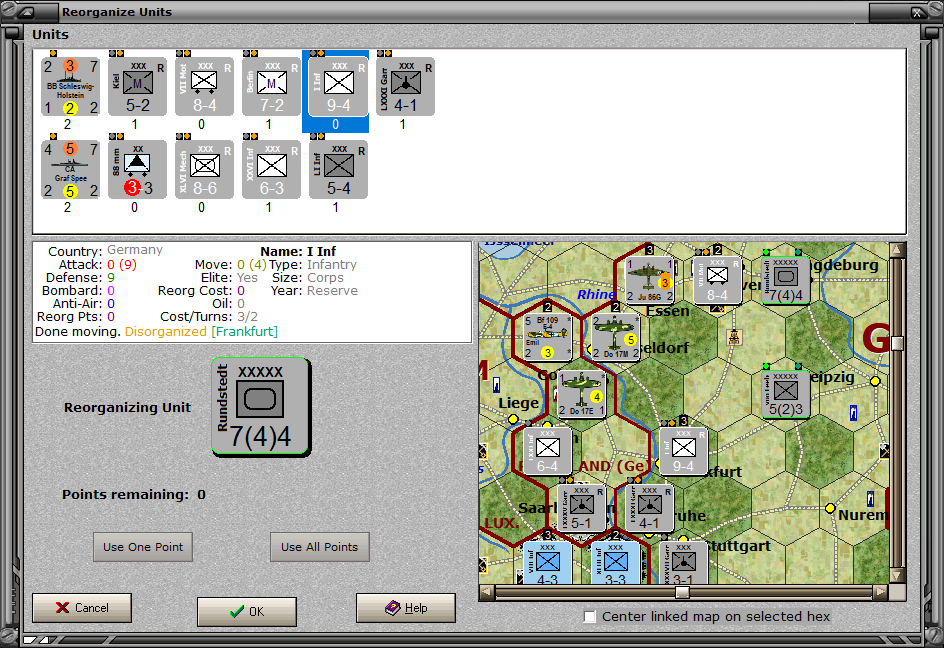
Task: Click the map vertical scrollbar thumb
Action: point(897,343)
